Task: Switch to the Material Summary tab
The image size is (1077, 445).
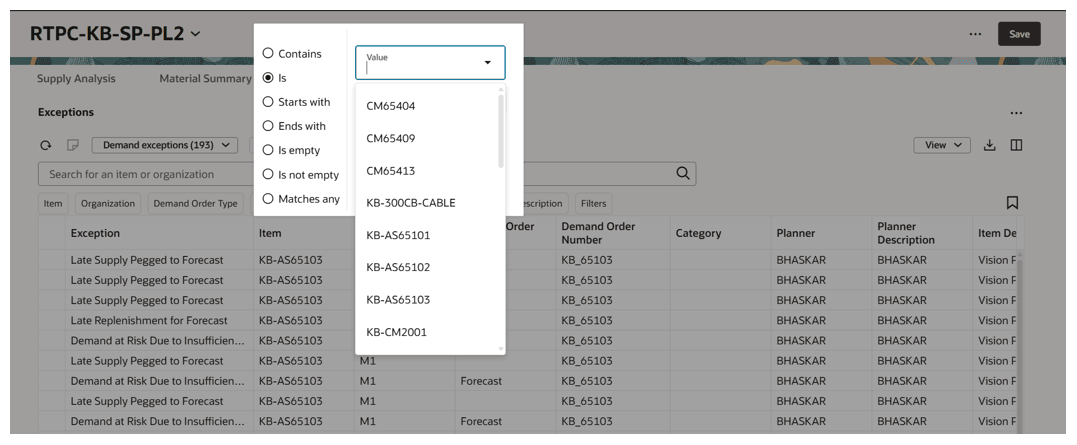Action: click(x=205, y=78)
